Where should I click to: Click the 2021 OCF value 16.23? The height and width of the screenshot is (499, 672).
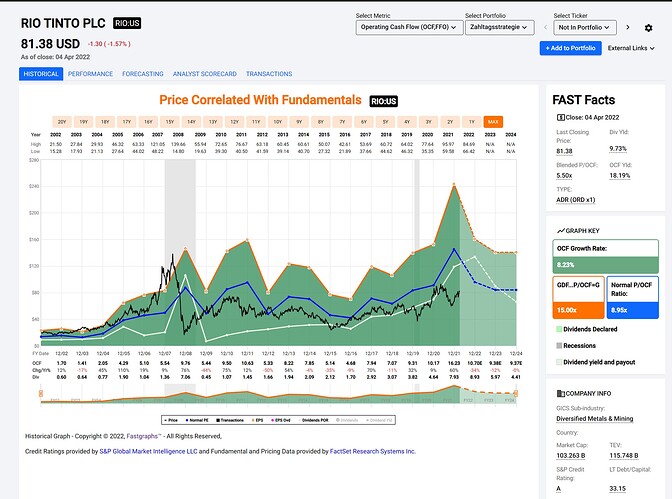coord(454,363)
